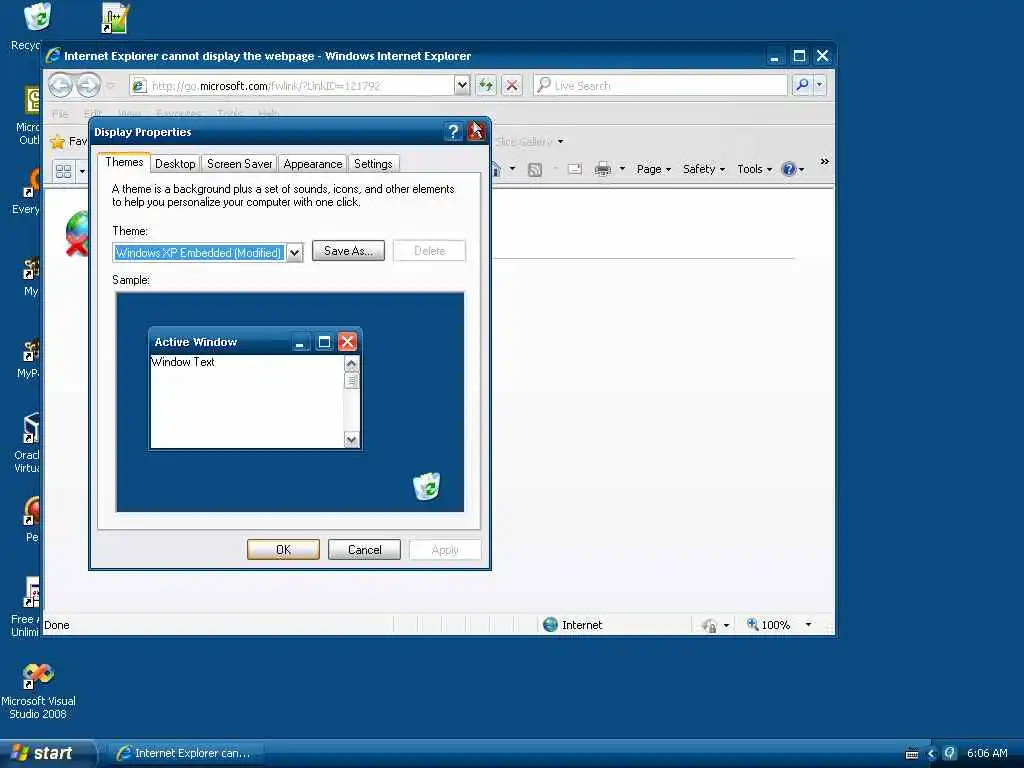Open the Safety menu
Viewport: 1024px width, 768px height.
point(704,169)
